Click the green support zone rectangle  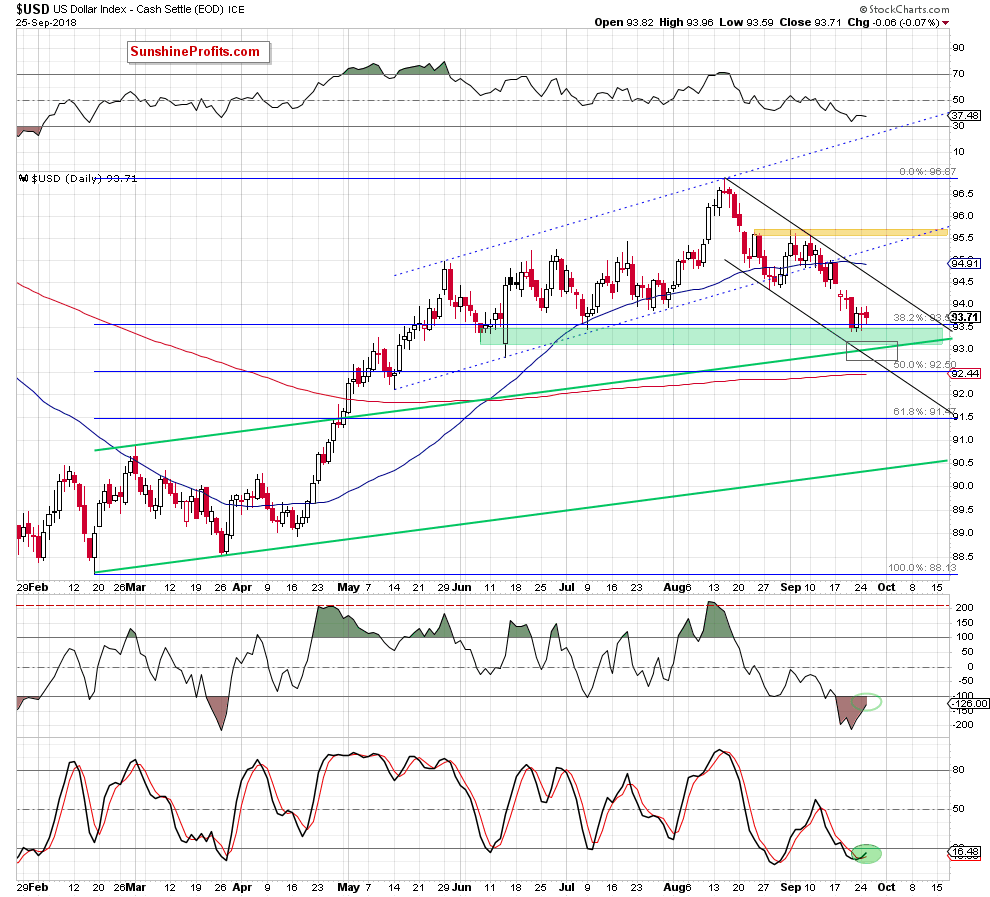[711, 336]
